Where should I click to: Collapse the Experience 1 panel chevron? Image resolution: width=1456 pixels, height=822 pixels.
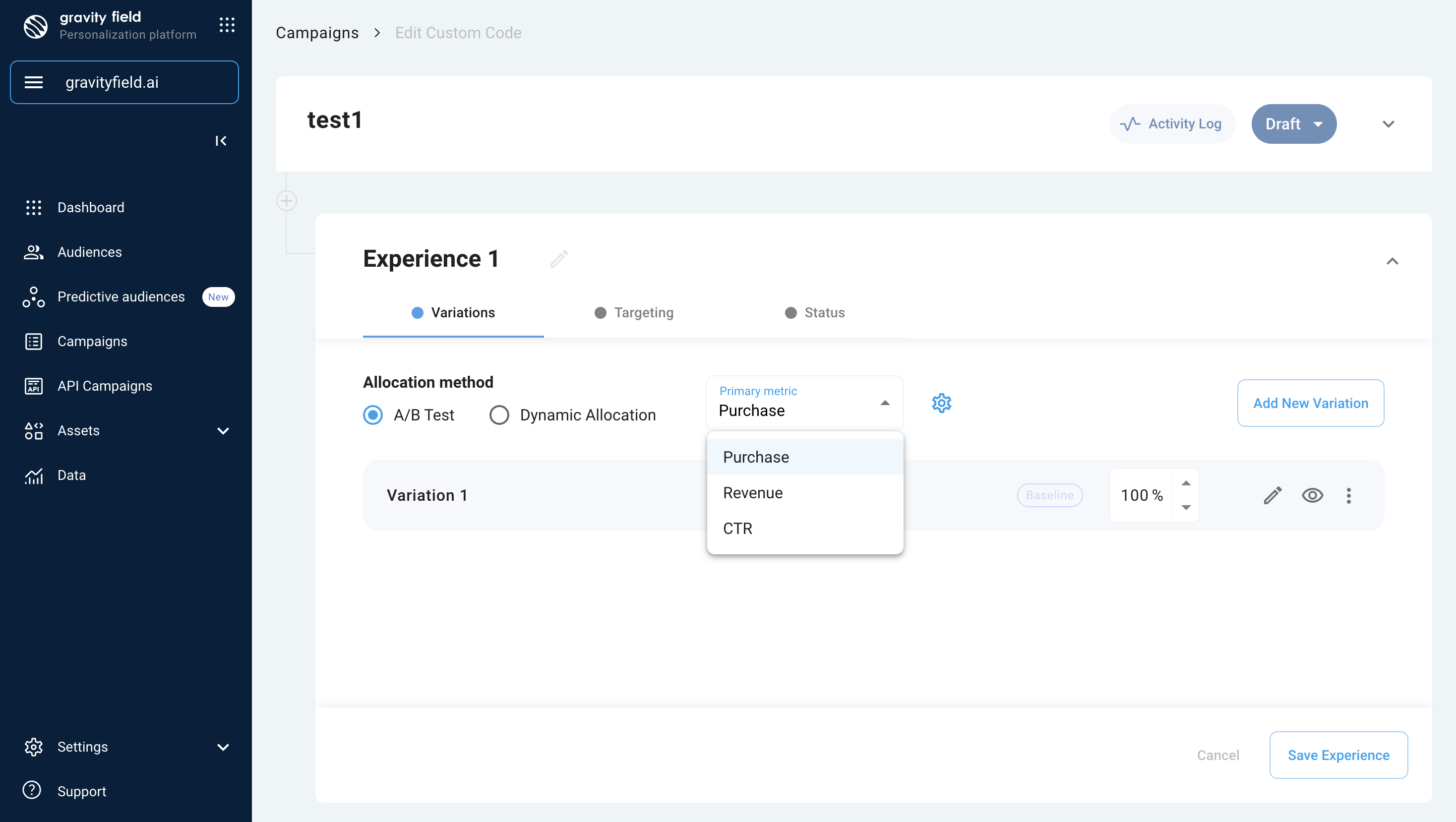1392,261
